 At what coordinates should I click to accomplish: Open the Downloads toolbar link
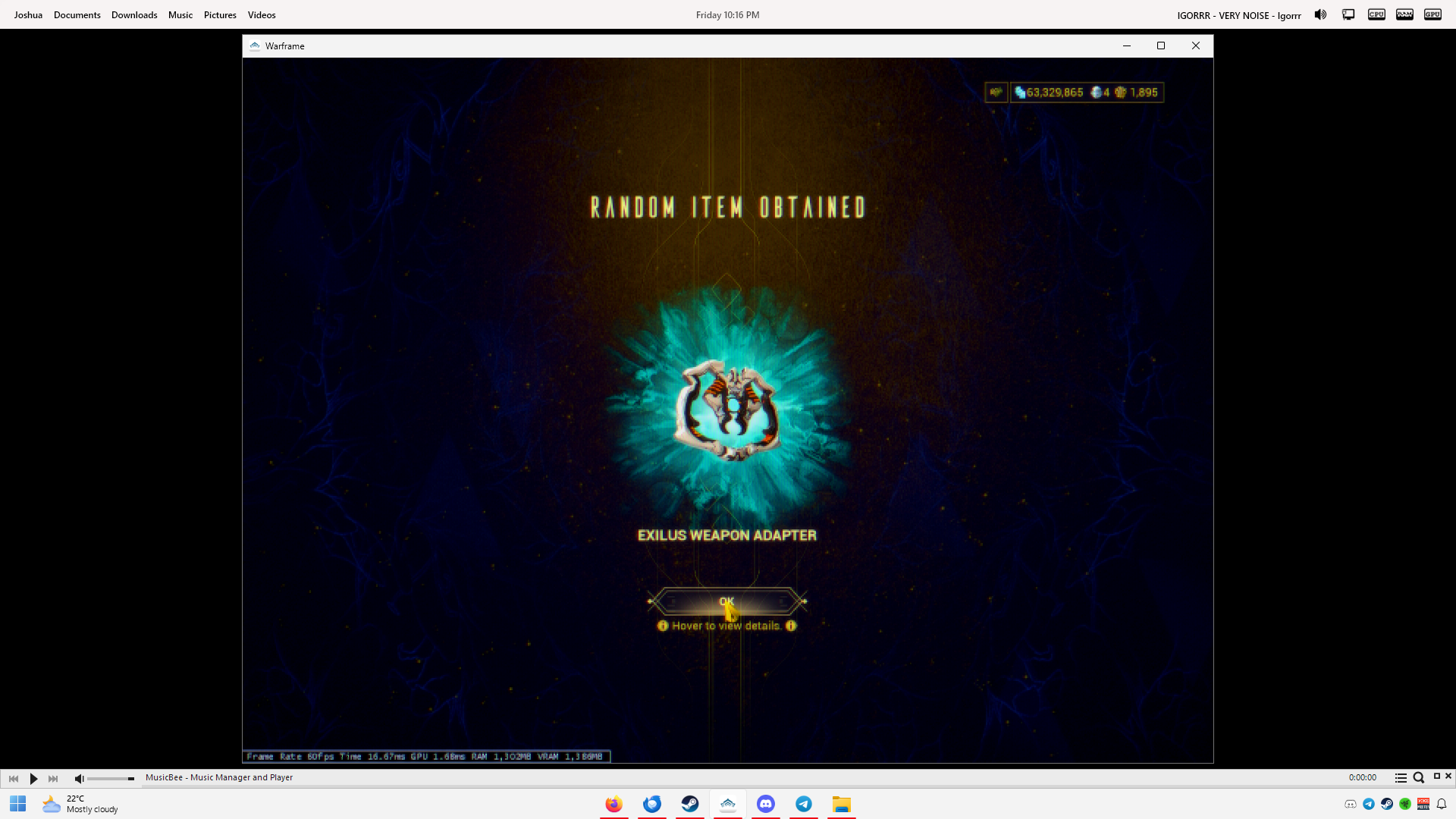[x=134, y=14]
